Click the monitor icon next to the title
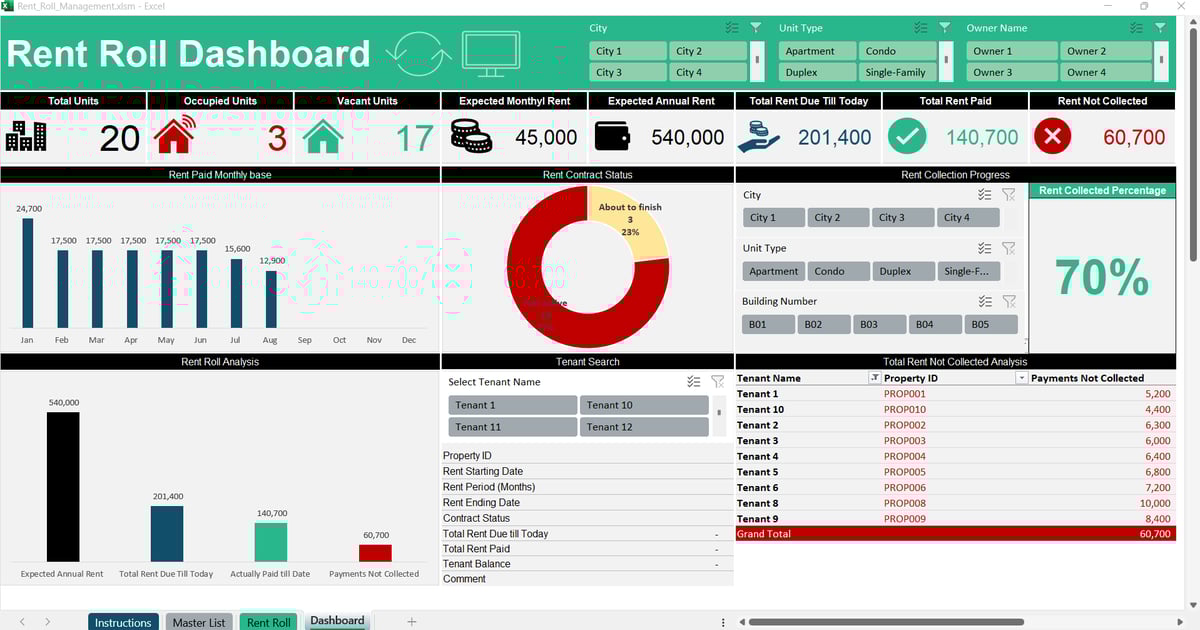This screenshot has height=630, width=1200. click(x=490, y=50)
